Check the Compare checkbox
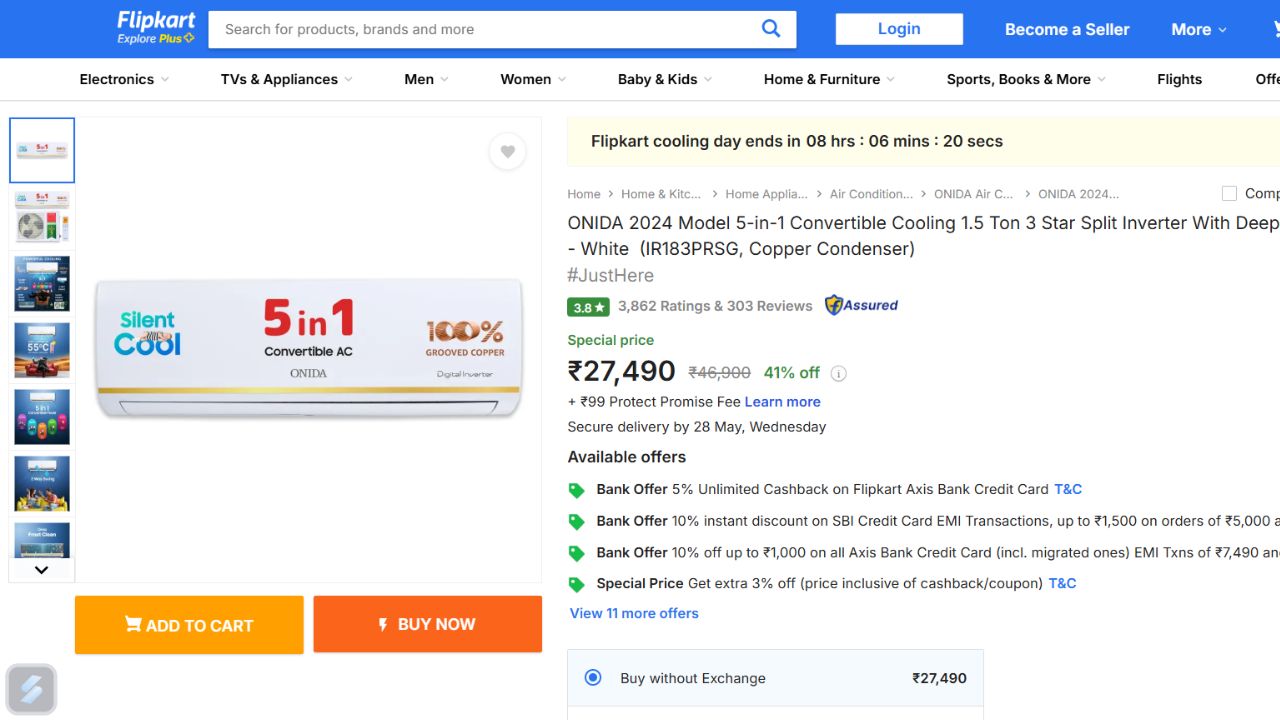The height and width of the screenshot is (720, 1280). point(1229,194)
